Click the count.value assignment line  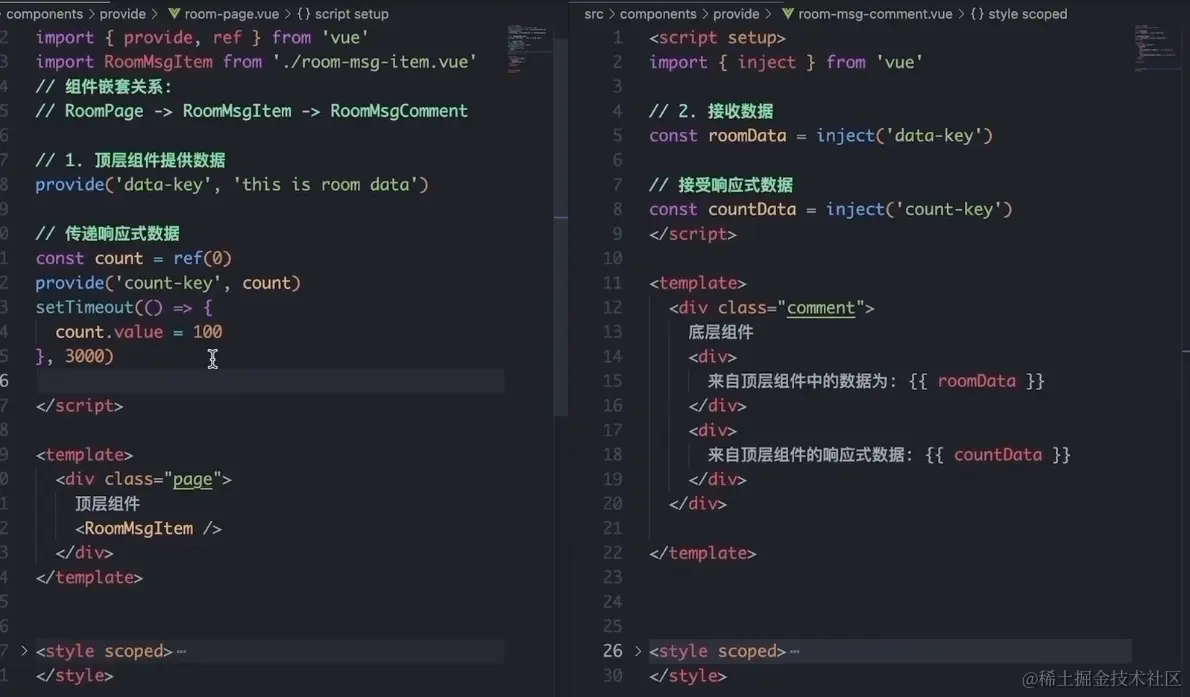point(139,332)
